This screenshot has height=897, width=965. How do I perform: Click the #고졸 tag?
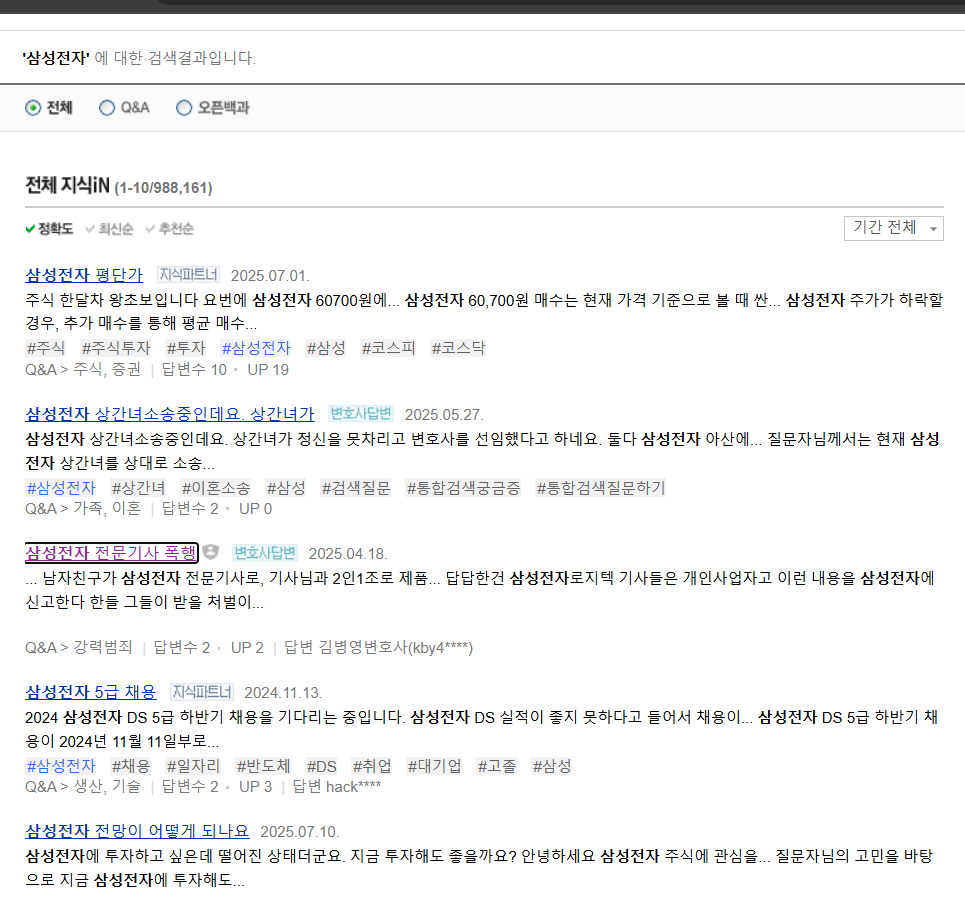pyautogui.click(x=497, y=766)
